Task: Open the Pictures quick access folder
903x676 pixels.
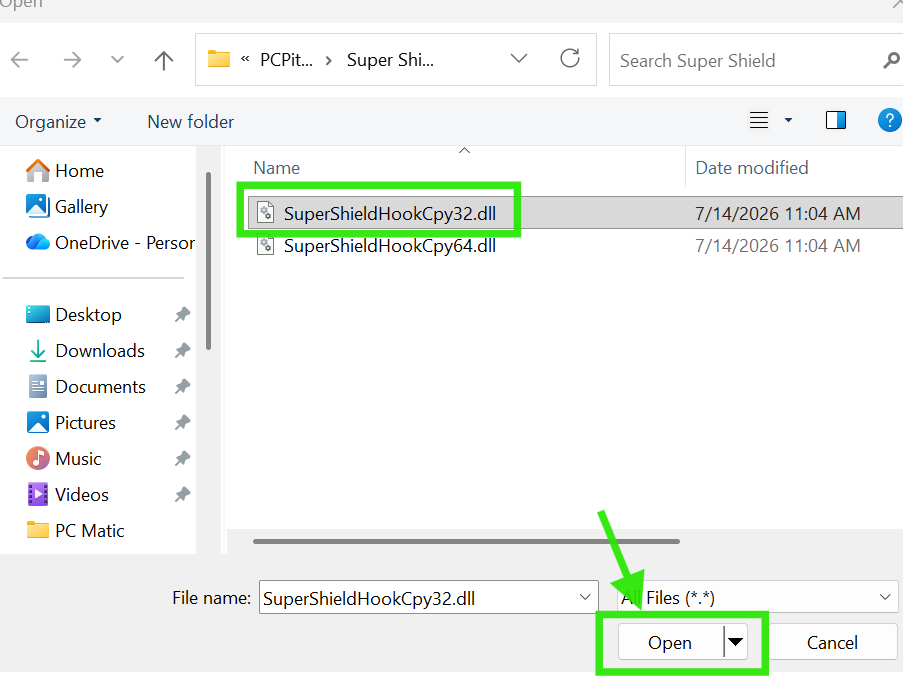Action: 71,422
